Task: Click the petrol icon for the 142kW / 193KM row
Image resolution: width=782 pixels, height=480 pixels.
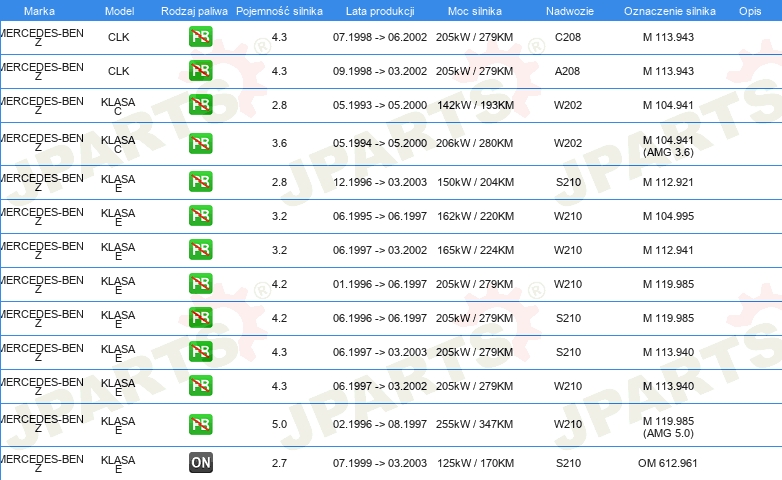Action: 200,105
